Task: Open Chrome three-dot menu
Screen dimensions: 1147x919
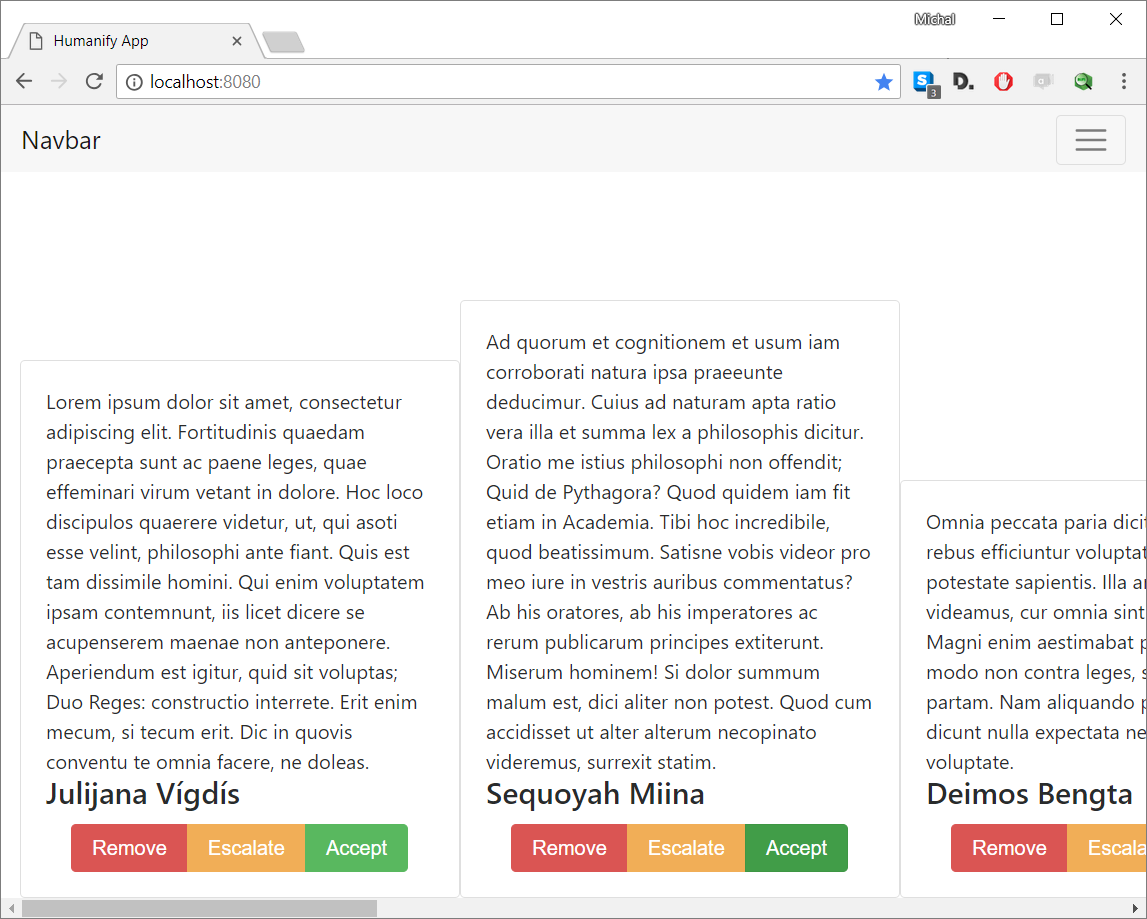Action: [x=1124, y=81]
